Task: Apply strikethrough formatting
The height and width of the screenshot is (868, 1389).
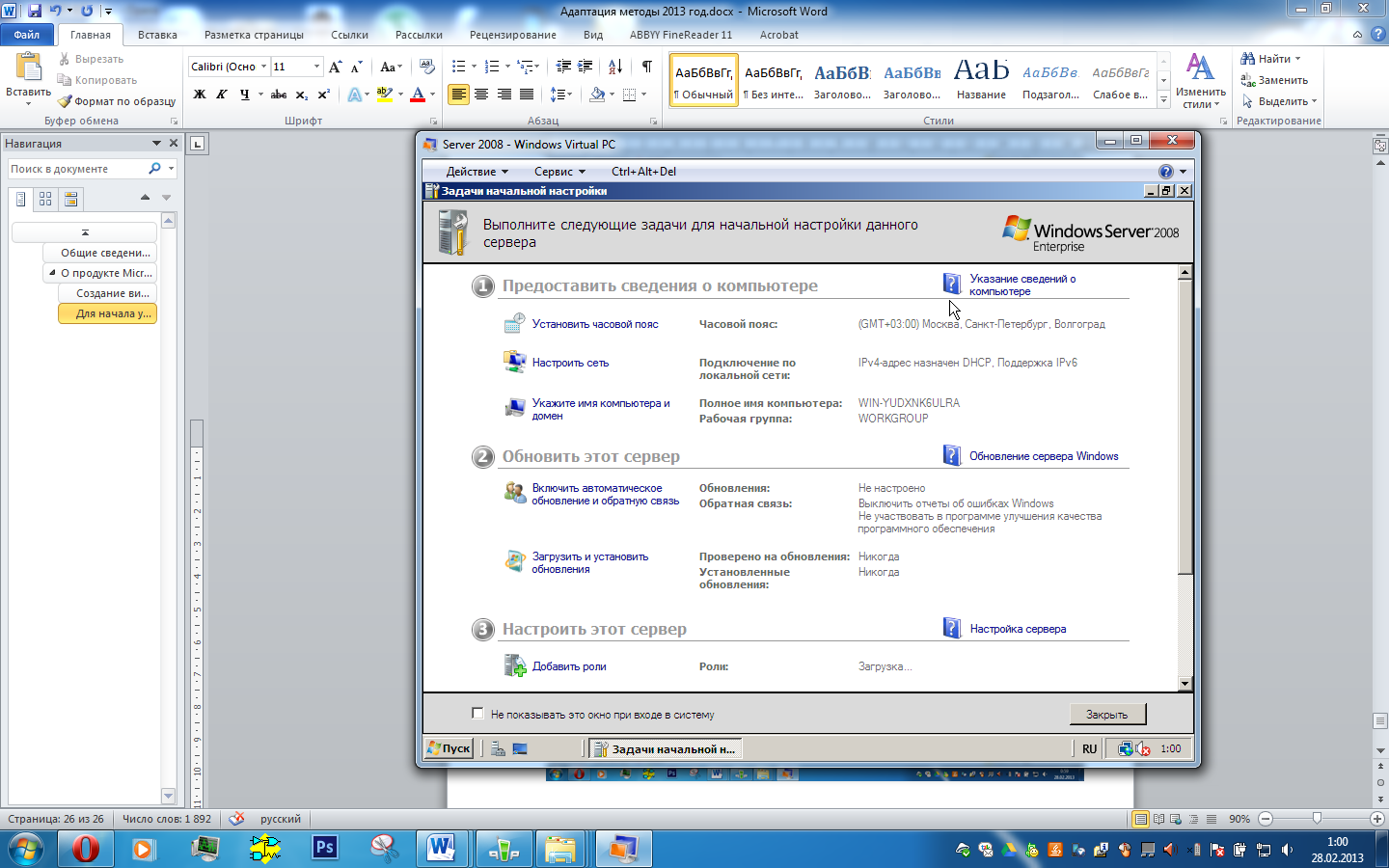Action: [279, 95]
